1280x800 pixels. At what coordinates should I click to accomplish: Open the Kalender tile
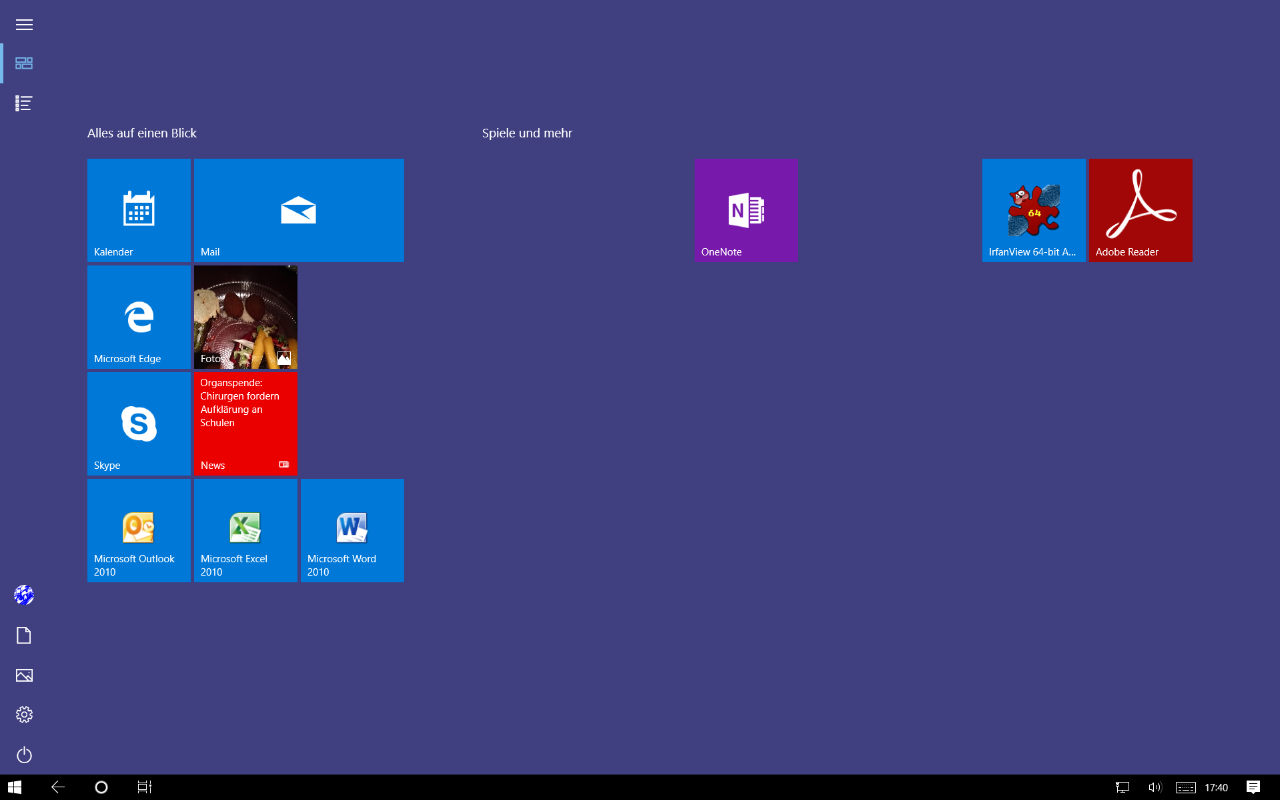(139, 210)
